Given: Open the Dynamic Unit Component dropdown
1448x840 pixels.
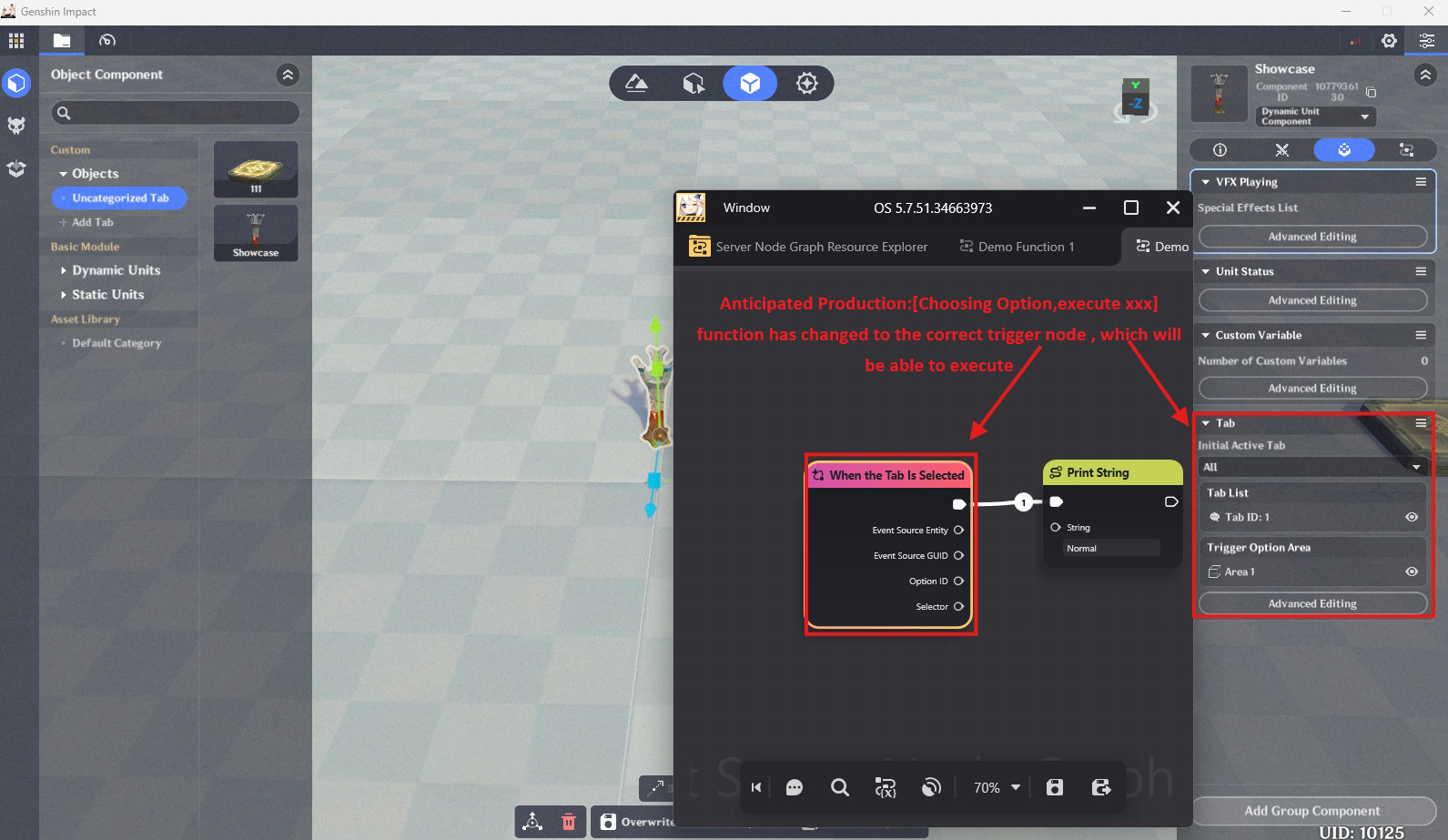Looking at the screenshot, I should [1316, 116].
